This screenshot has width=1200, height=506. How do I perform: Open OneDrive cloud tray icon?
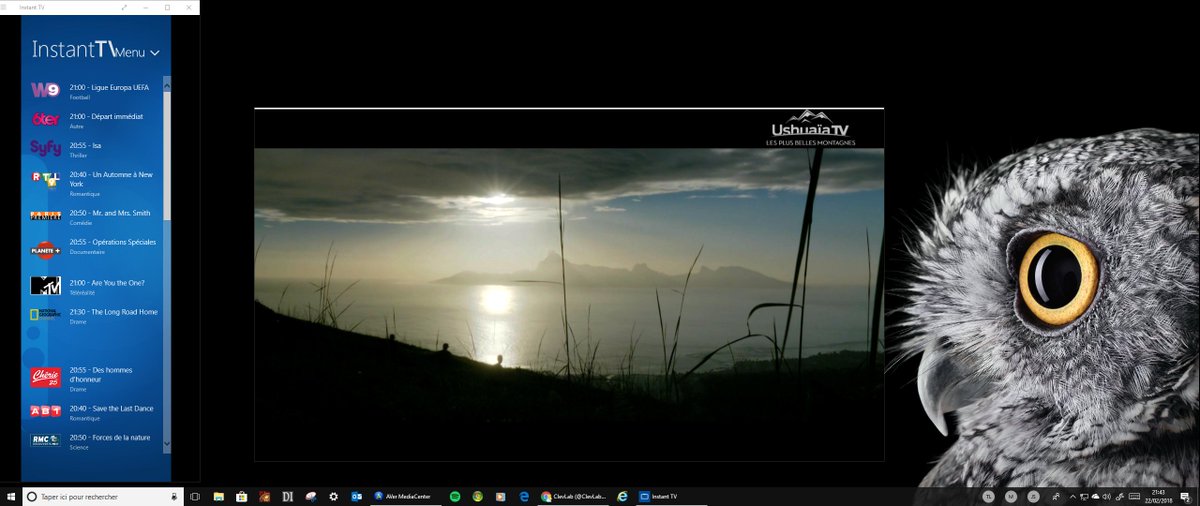pos(1096,496)
